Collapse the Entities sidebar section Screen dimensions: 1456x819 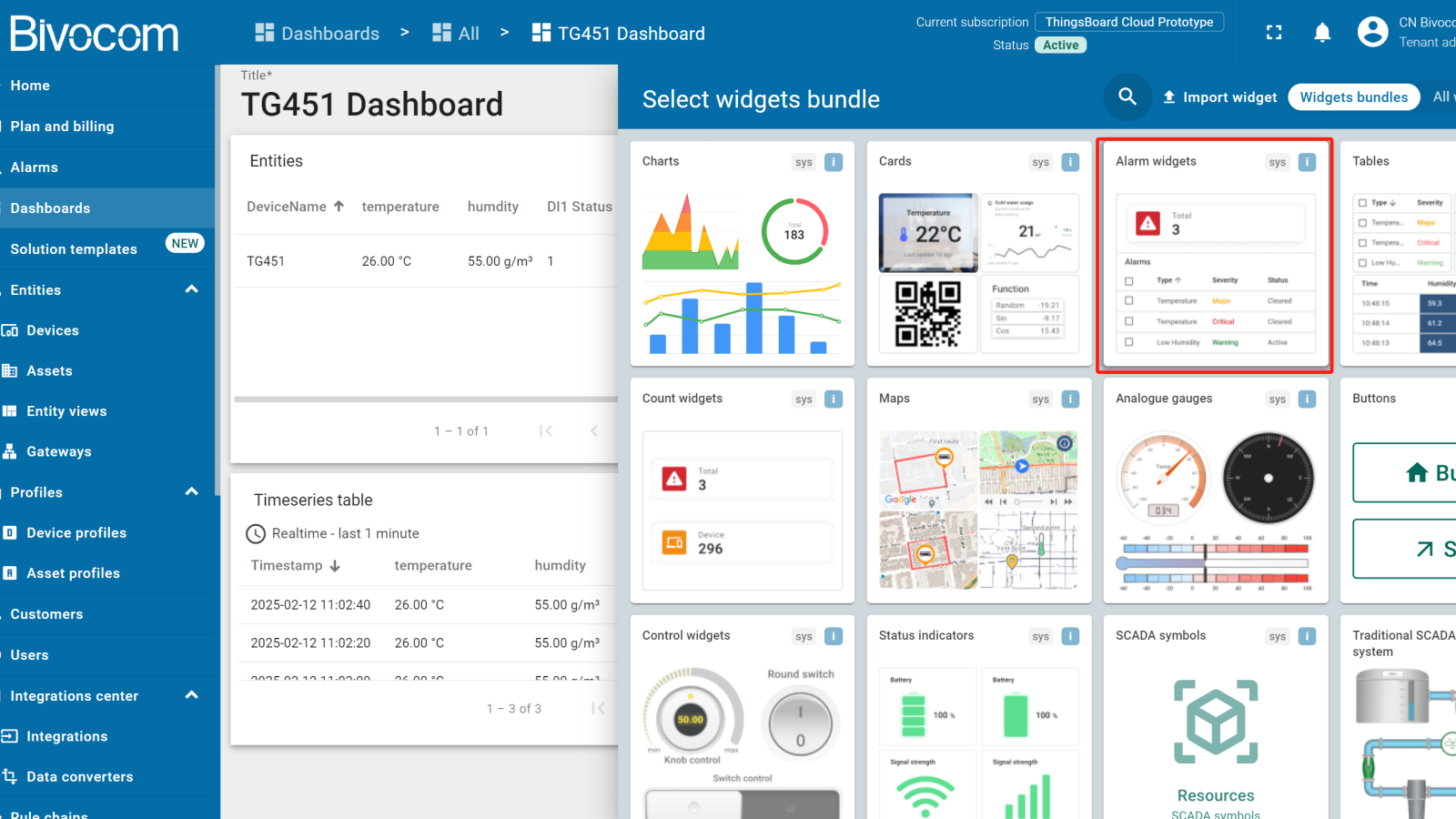pos(191,289)
